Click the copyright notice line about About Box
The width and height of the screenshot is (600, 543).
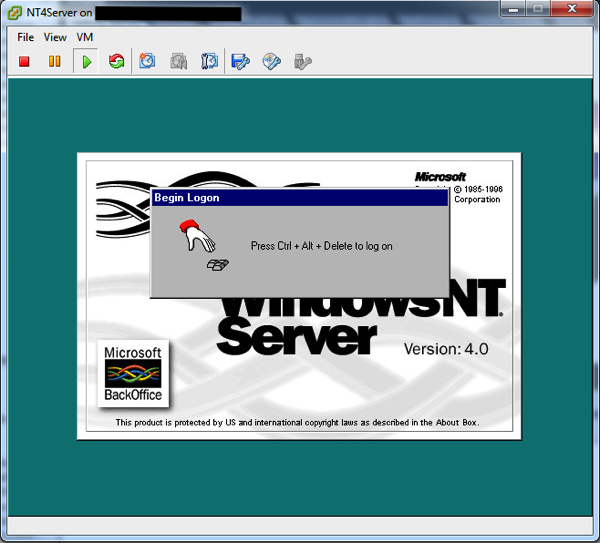pyautogui.click(x=297, y=422)
